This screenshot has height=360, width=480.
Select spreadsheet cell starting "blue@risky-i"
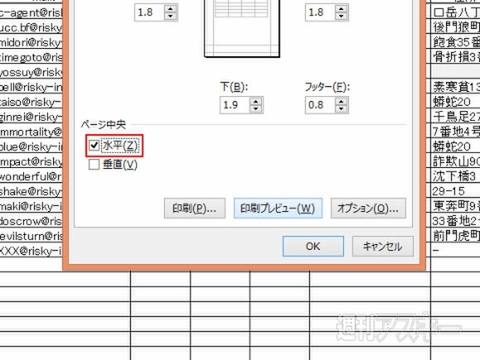(31, 147)
